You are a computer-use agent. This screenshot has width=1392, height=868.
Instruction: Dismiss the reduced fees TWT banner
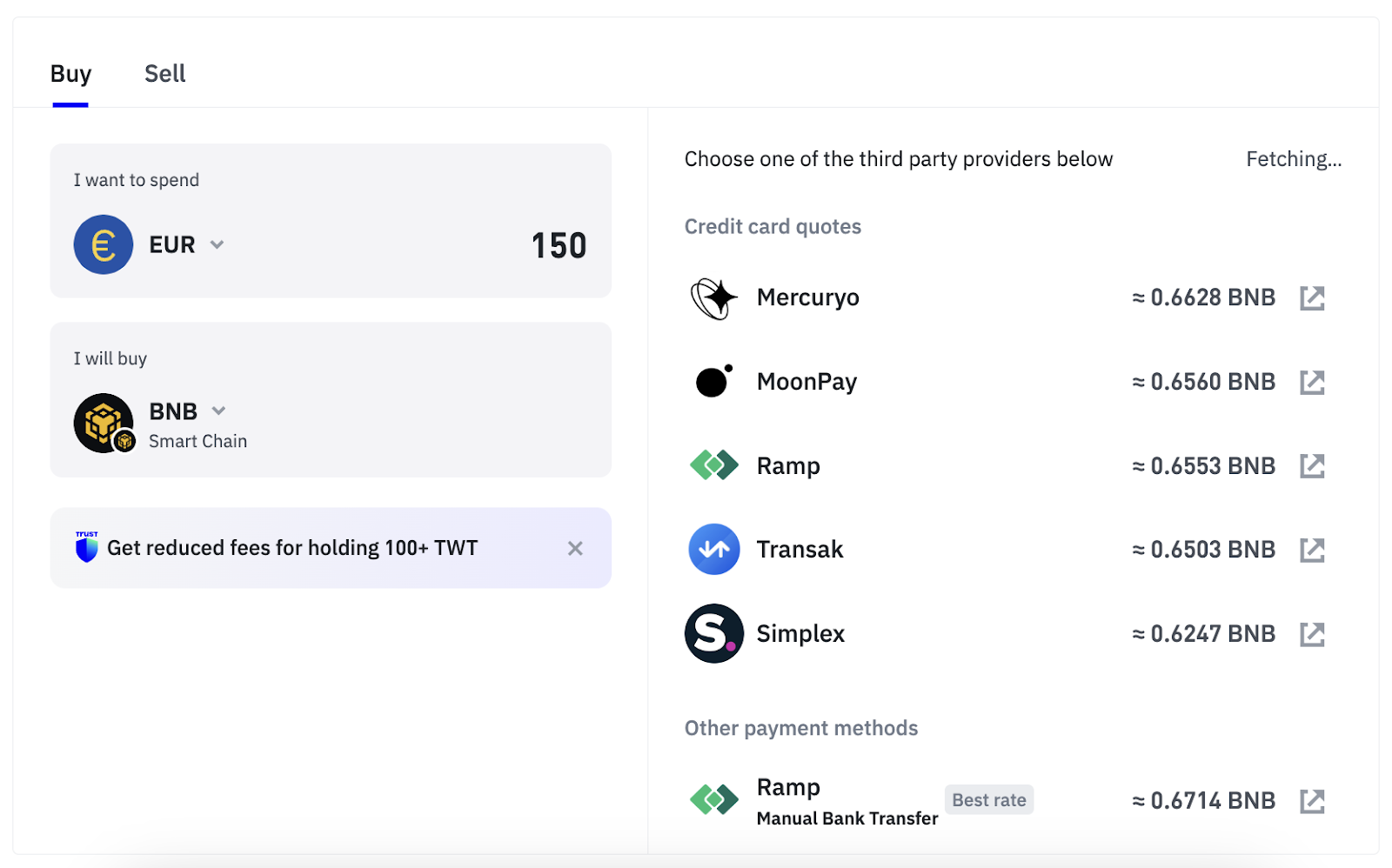(x=575, y=548)
